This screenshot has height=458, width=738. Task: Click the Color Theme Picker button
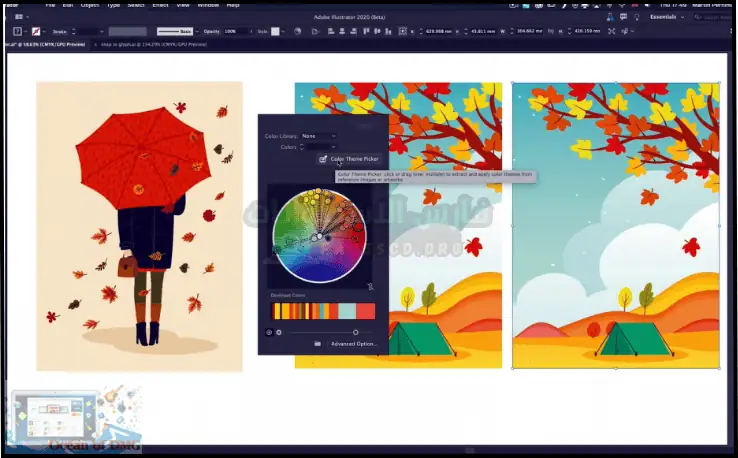[x=349, y=158]
